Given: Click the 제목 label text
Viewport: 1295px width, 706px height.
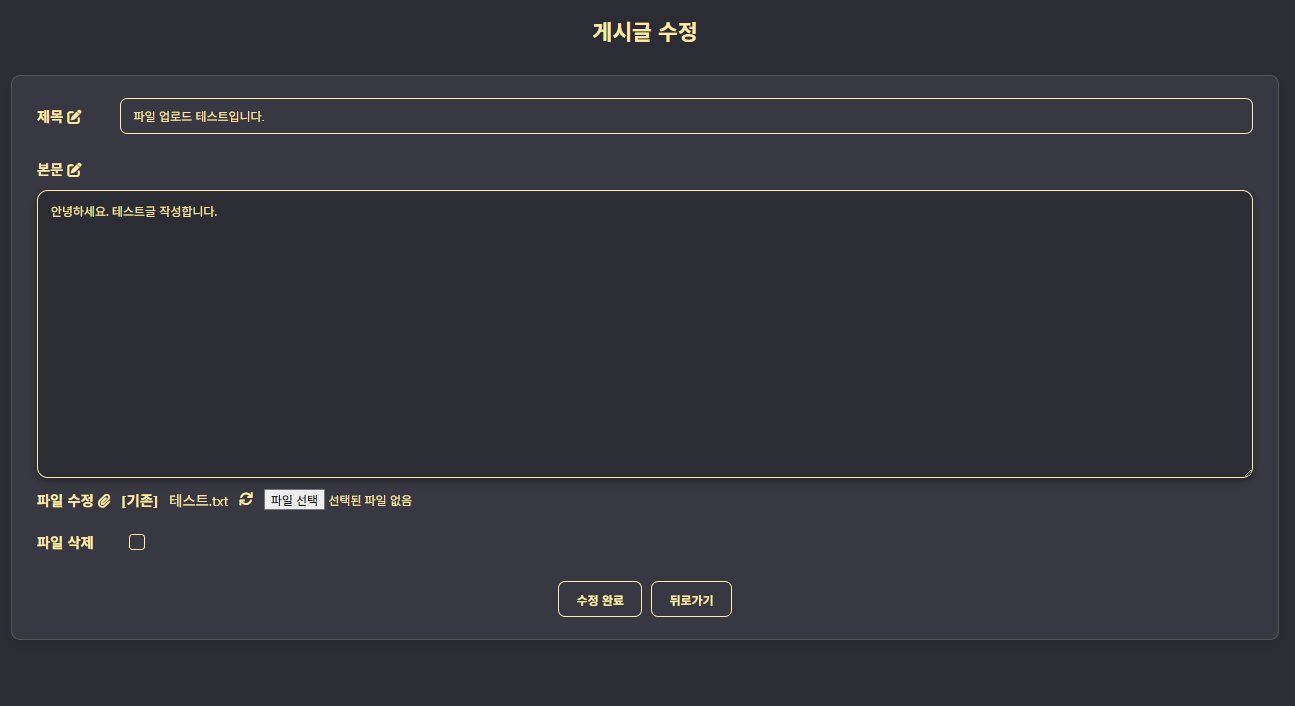Looking at the screenshot, I should tap(50, 117).
